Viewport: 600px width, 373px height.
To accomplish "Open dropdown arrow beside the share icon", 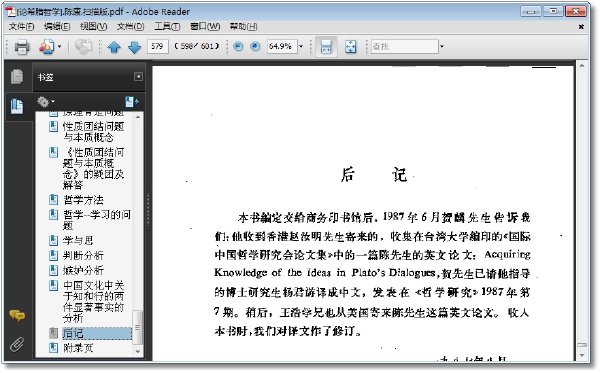I will point(59,47).
